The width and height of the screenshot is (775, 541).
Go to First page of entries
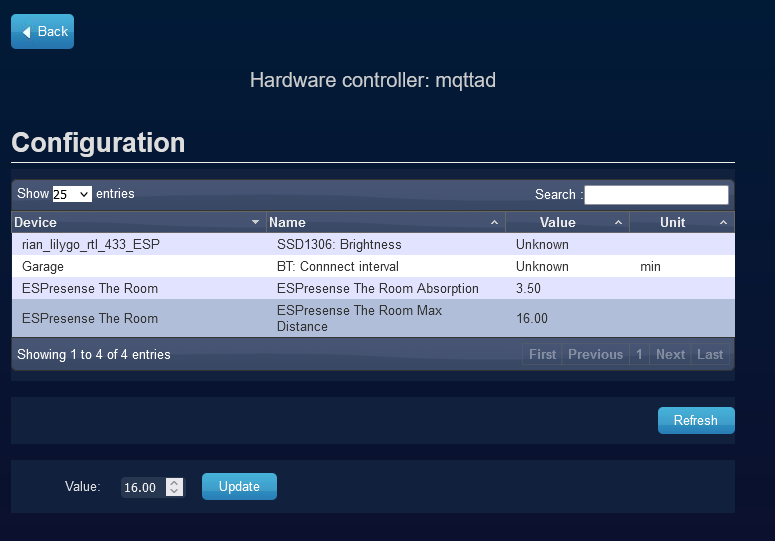(x=542, y=354)
